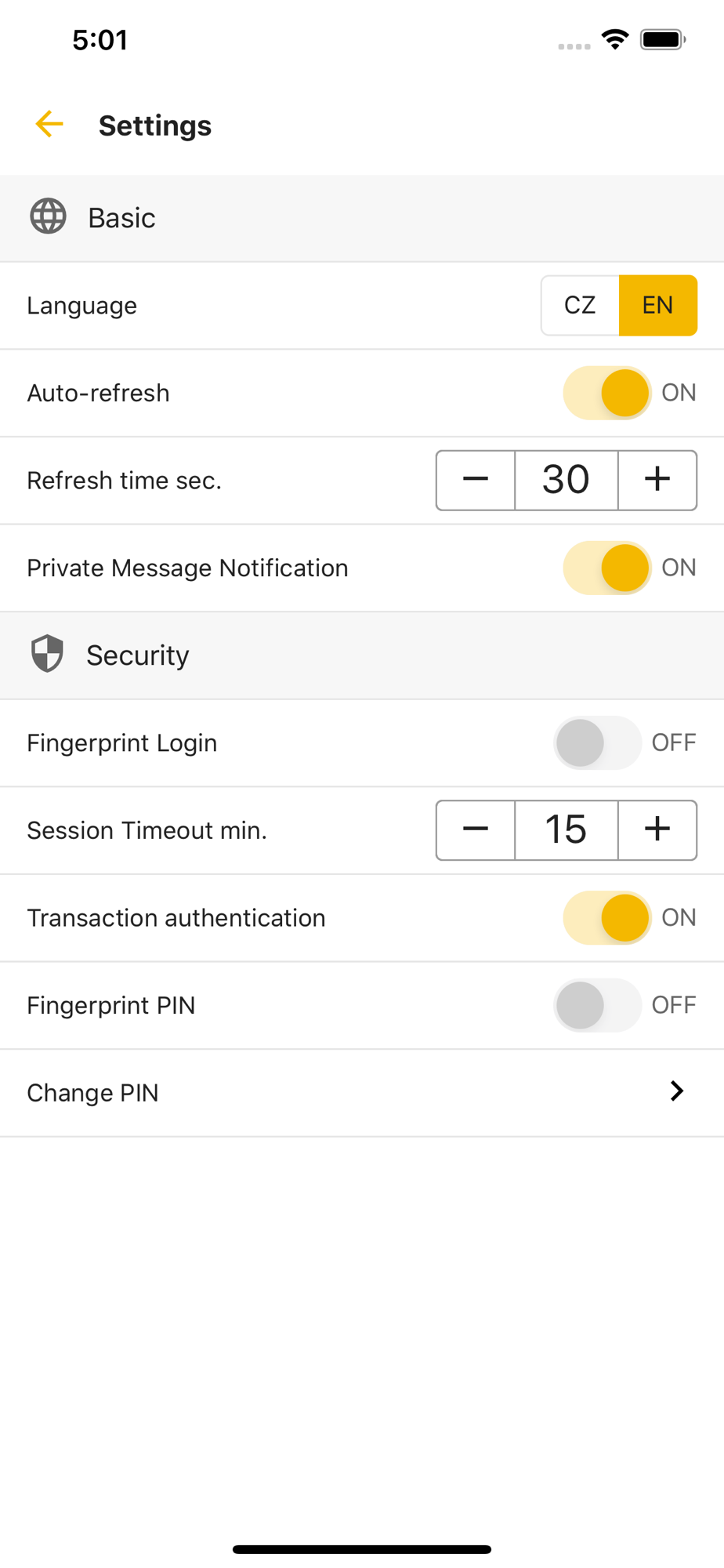Tap the refresh time value 30
Screen dimensions: 724x1568
[567, 480]
